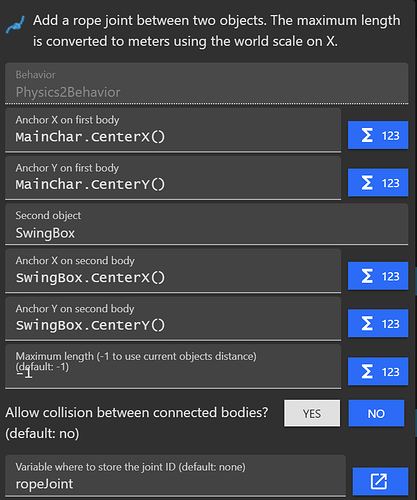Click the rope joint action icon
The width and height of the screenshot is (417, 500).
point(15,25)
